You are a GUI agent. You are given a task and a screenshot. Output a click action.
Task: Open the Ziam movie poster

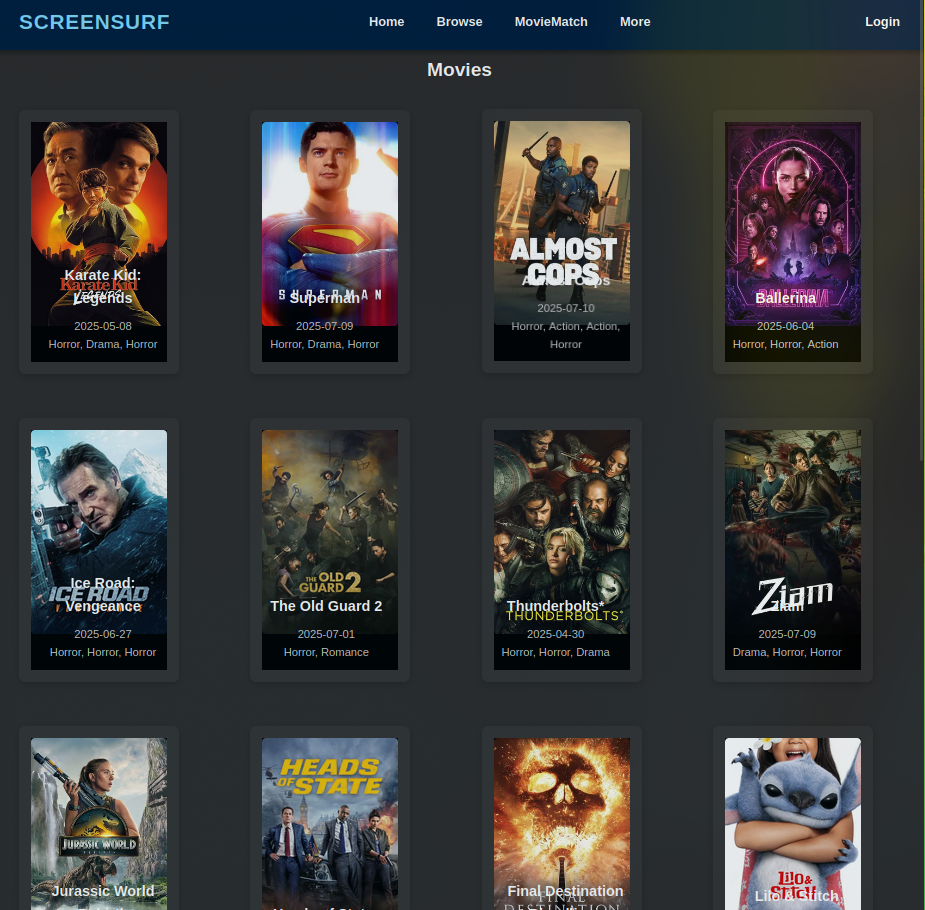[x=793, y=532]
